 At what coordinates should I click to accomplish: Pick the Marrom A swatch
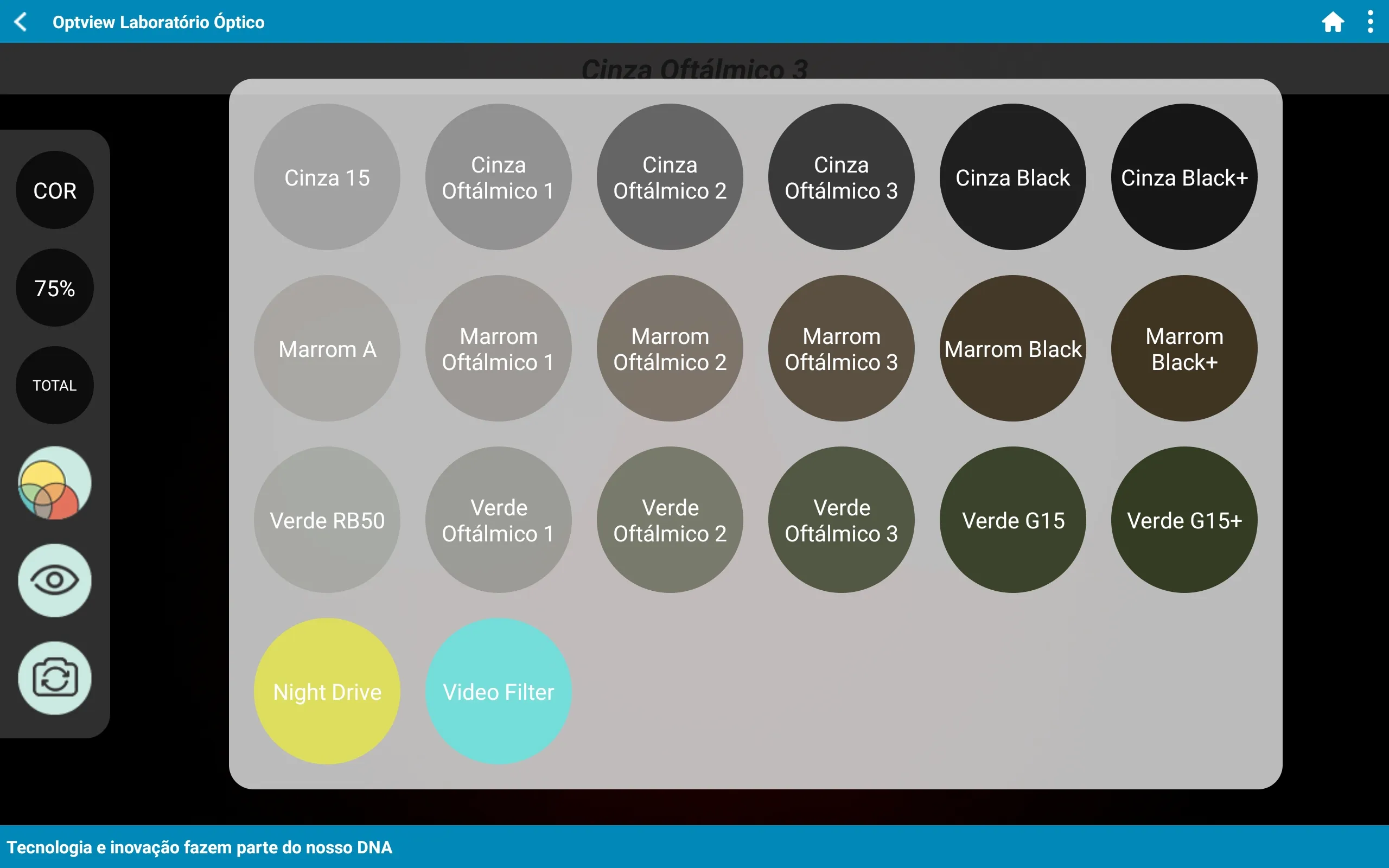(327, 348)
